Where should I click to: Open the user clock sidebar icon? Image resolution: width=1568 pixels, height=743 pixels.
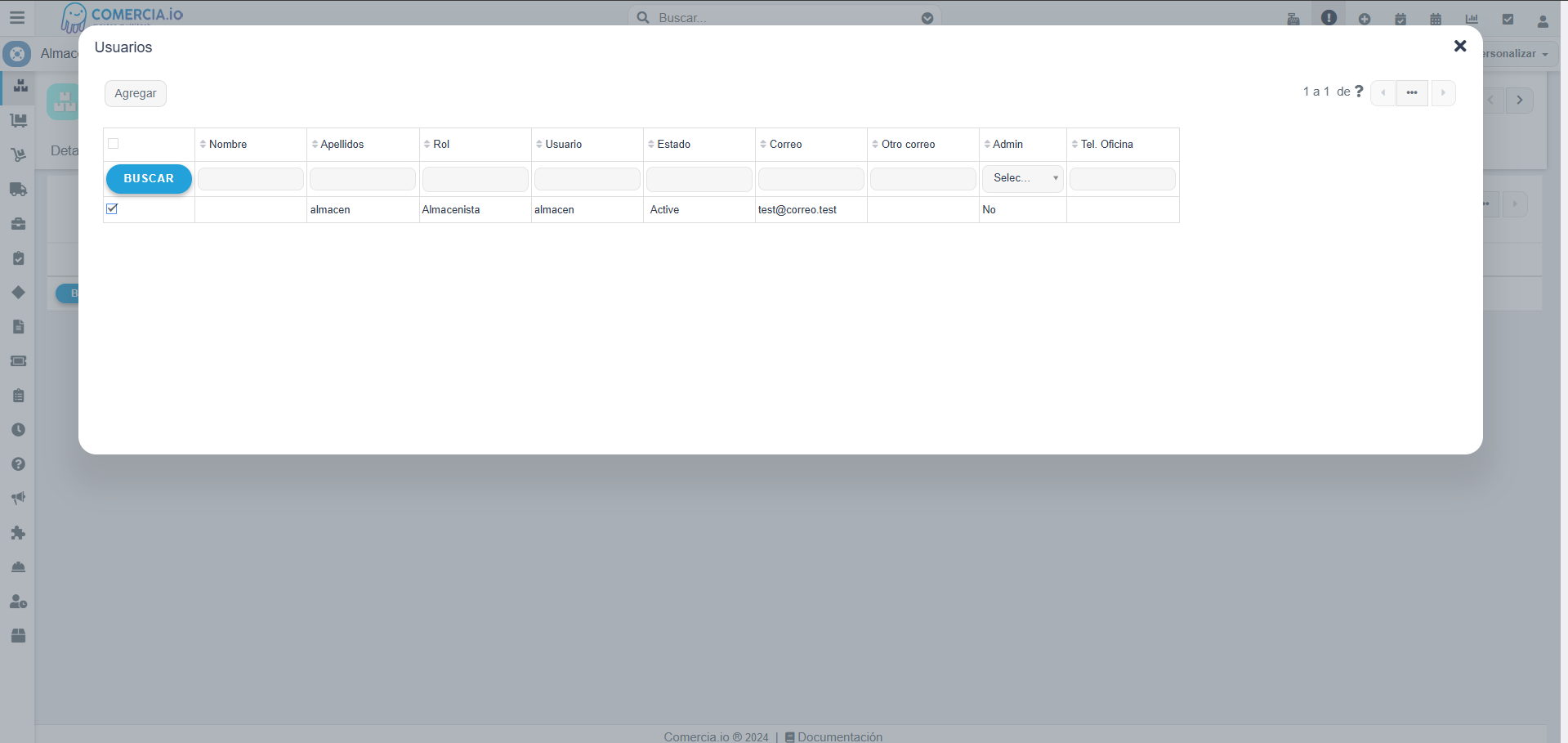pyautogui.click(x=19, y=602)
